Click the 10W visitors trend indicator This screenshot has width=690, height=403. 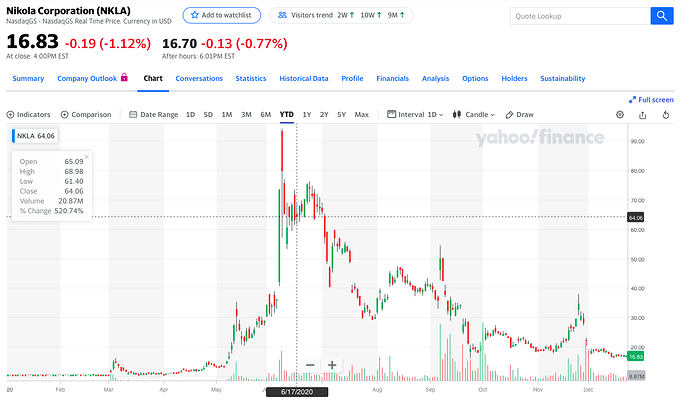point(371,15)
